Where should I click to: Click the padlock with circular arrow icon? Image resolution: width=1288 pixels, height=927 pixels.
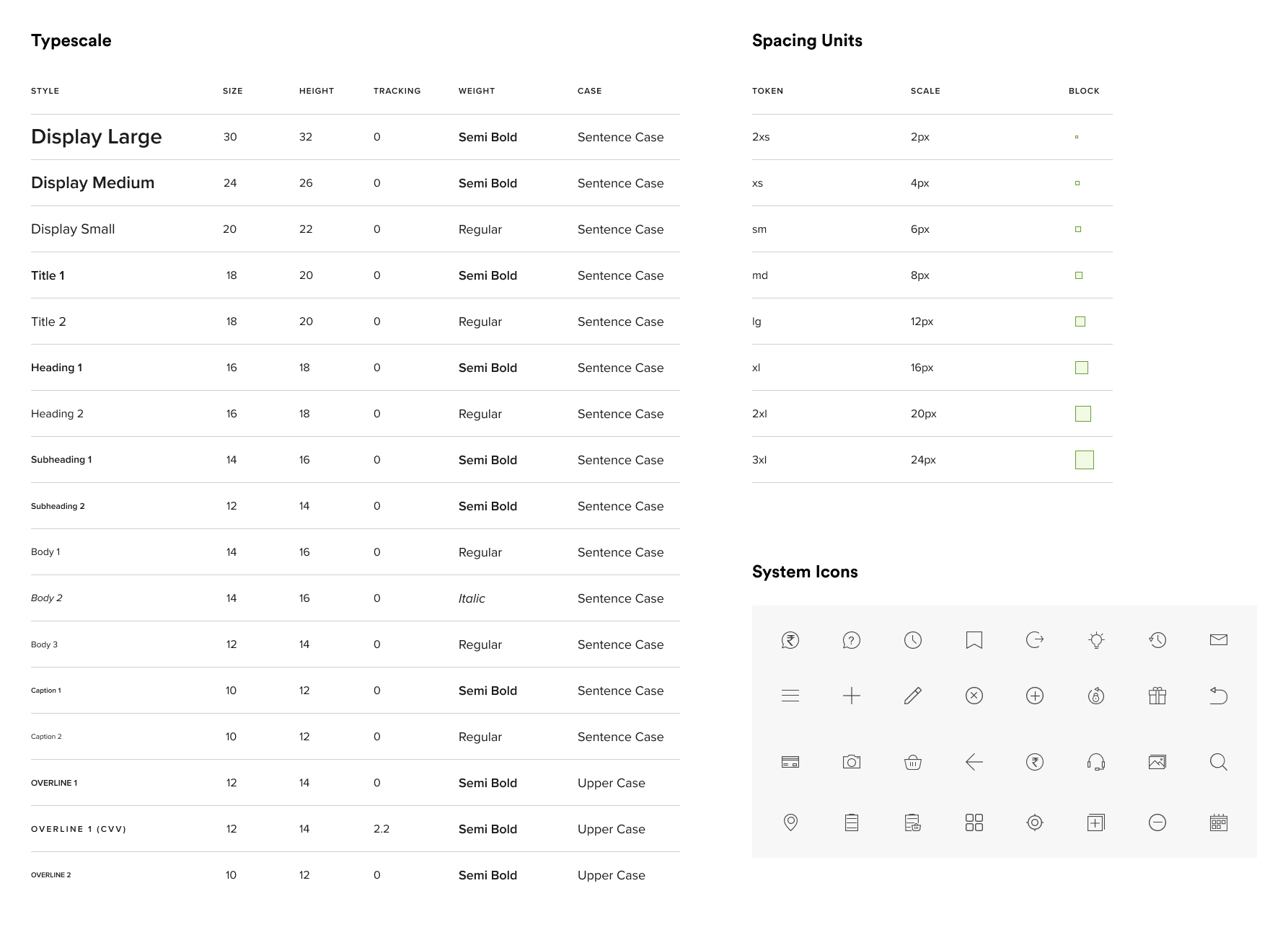tap(1096, 696)
